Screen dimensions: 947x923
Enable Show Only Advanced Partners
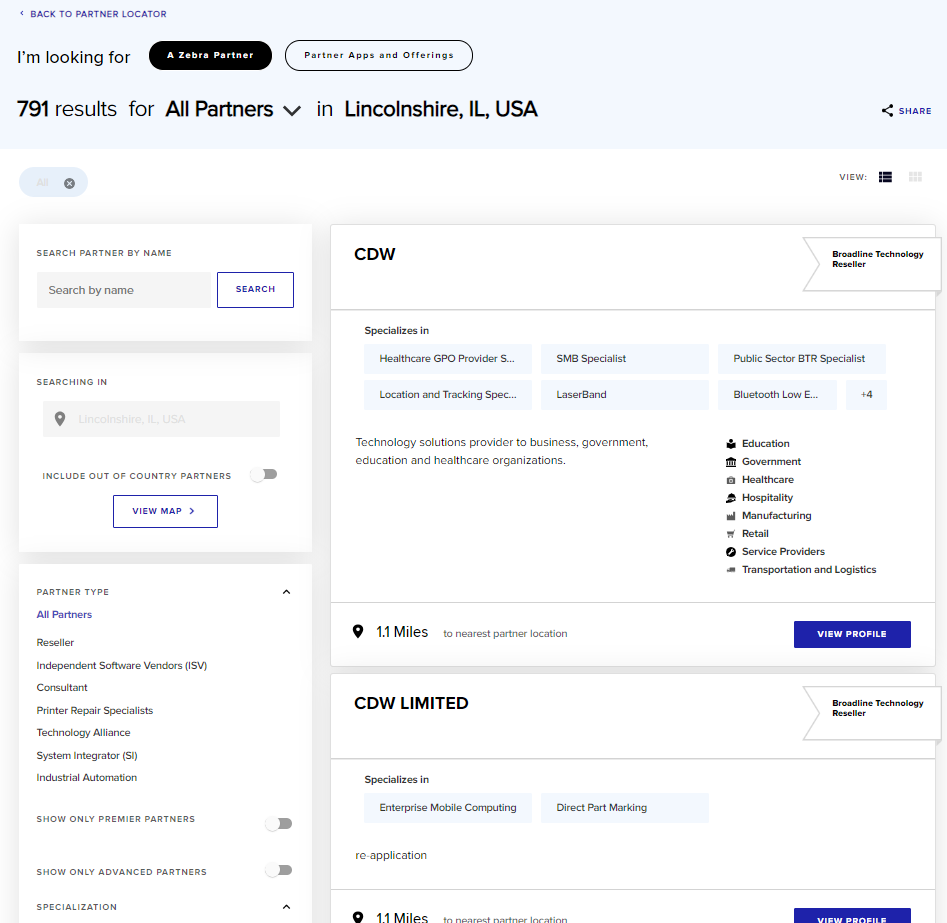point(279,870)
